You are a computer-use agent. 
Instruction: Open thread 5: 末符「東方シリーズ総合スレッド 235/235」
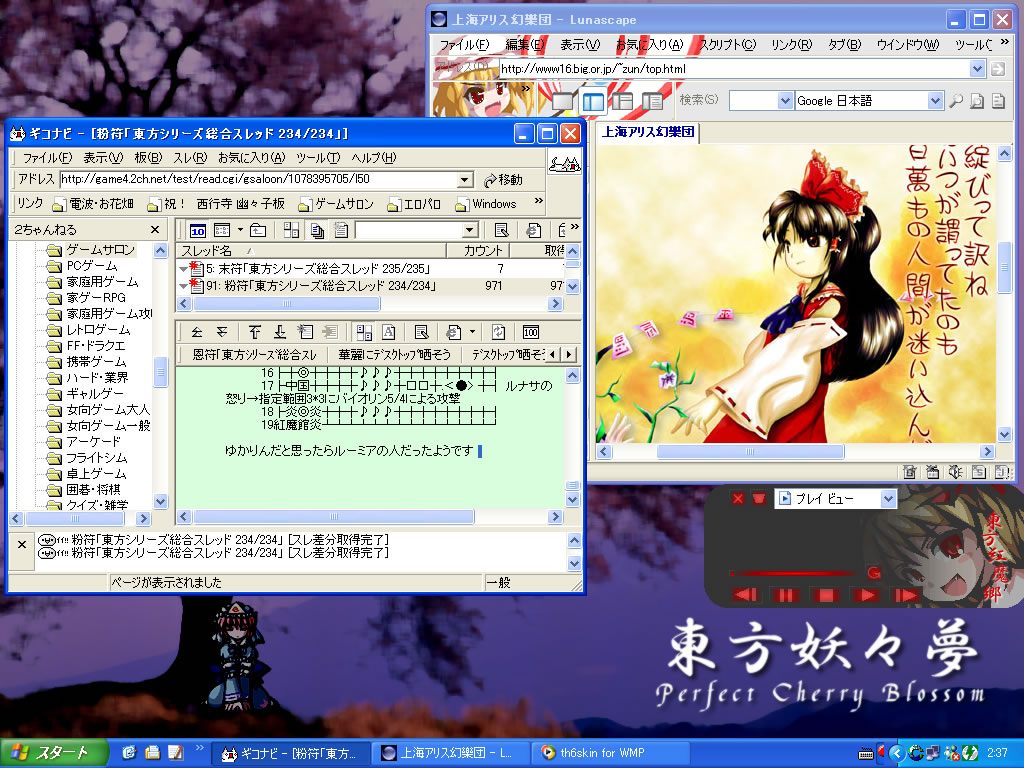[x=317, y=268]
